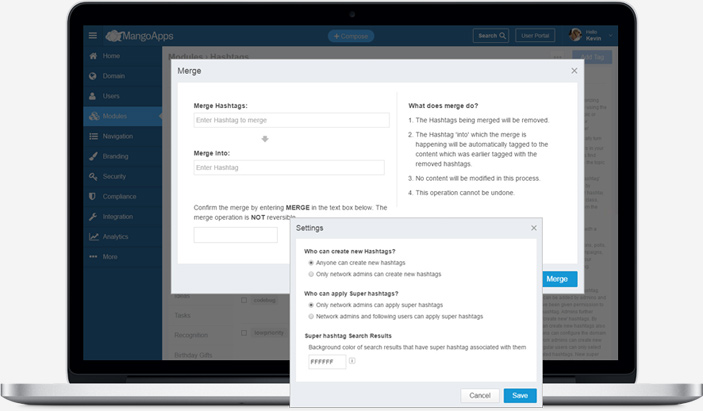Click the Analytics chart icon
This screenshot has height=411, width=703.
pos(94,237)
